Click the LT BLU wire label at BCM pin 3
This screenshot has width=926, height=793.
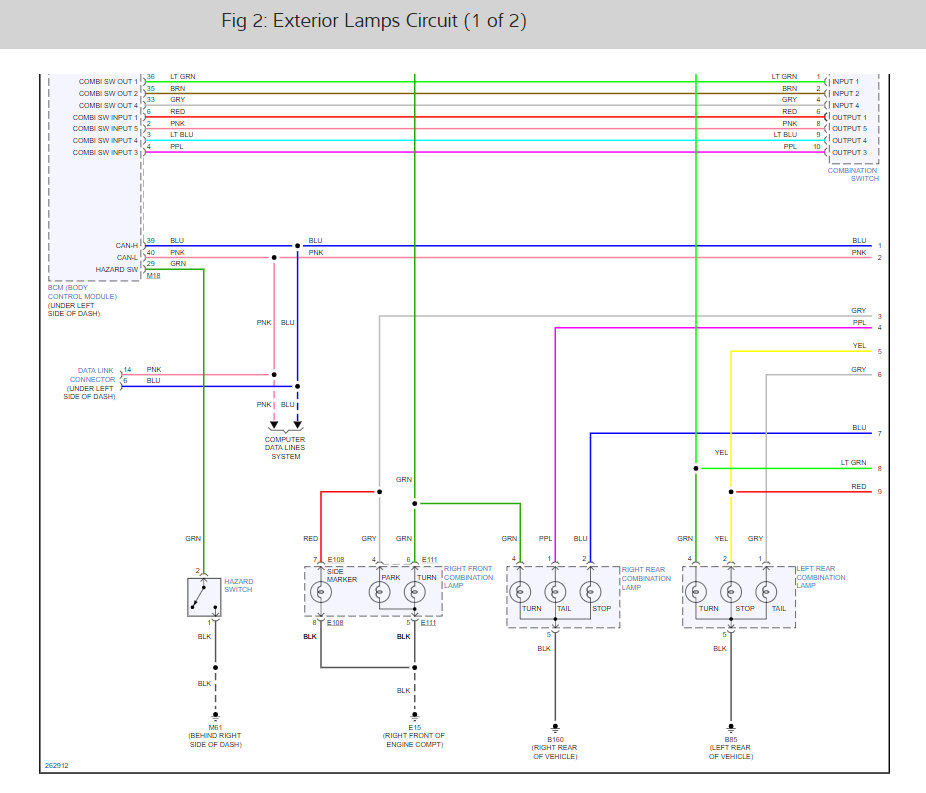[x=182, y=135]
